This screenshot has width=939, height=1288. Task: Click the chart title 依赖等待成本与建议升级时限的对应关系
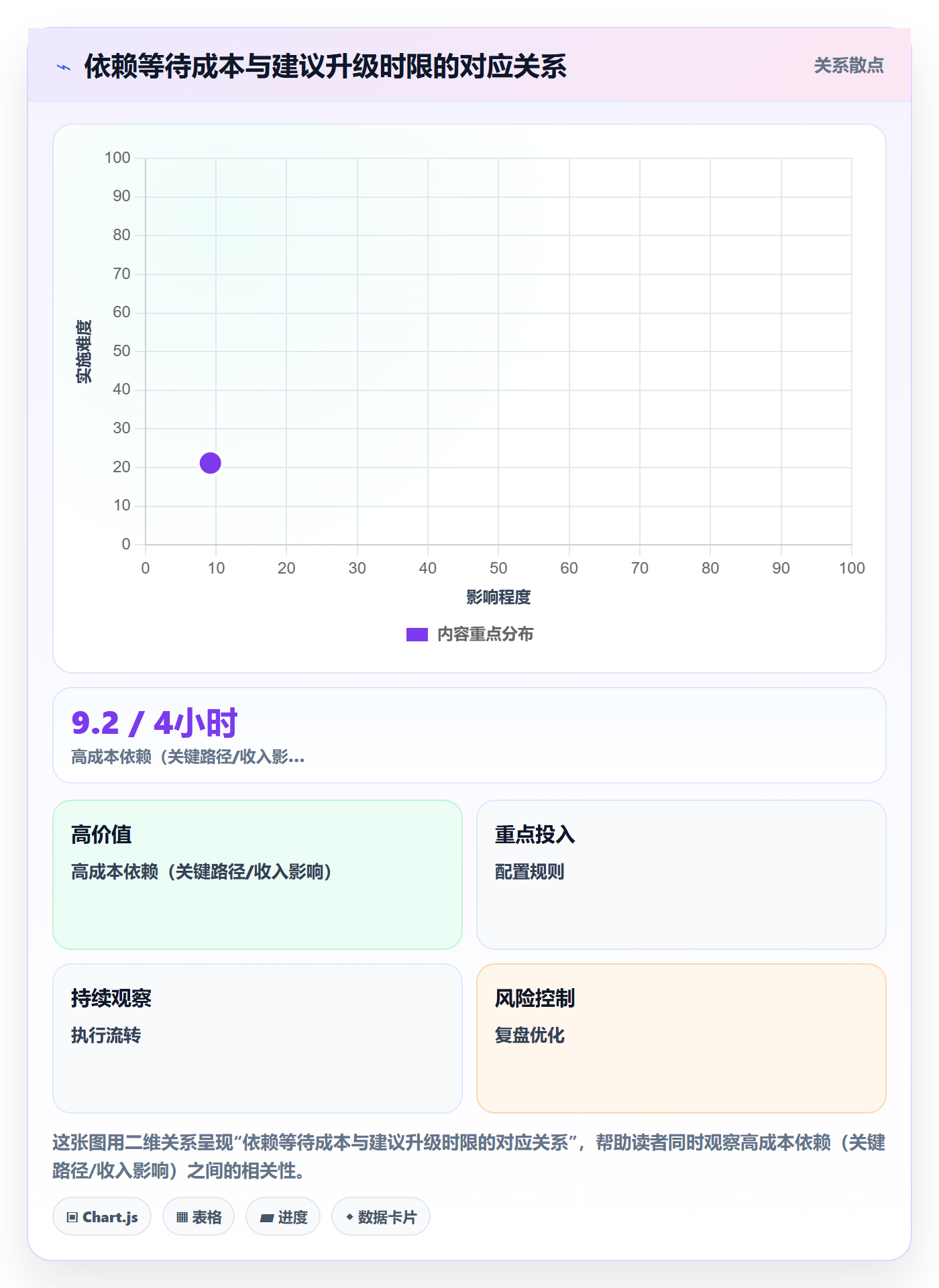point(325,66)
